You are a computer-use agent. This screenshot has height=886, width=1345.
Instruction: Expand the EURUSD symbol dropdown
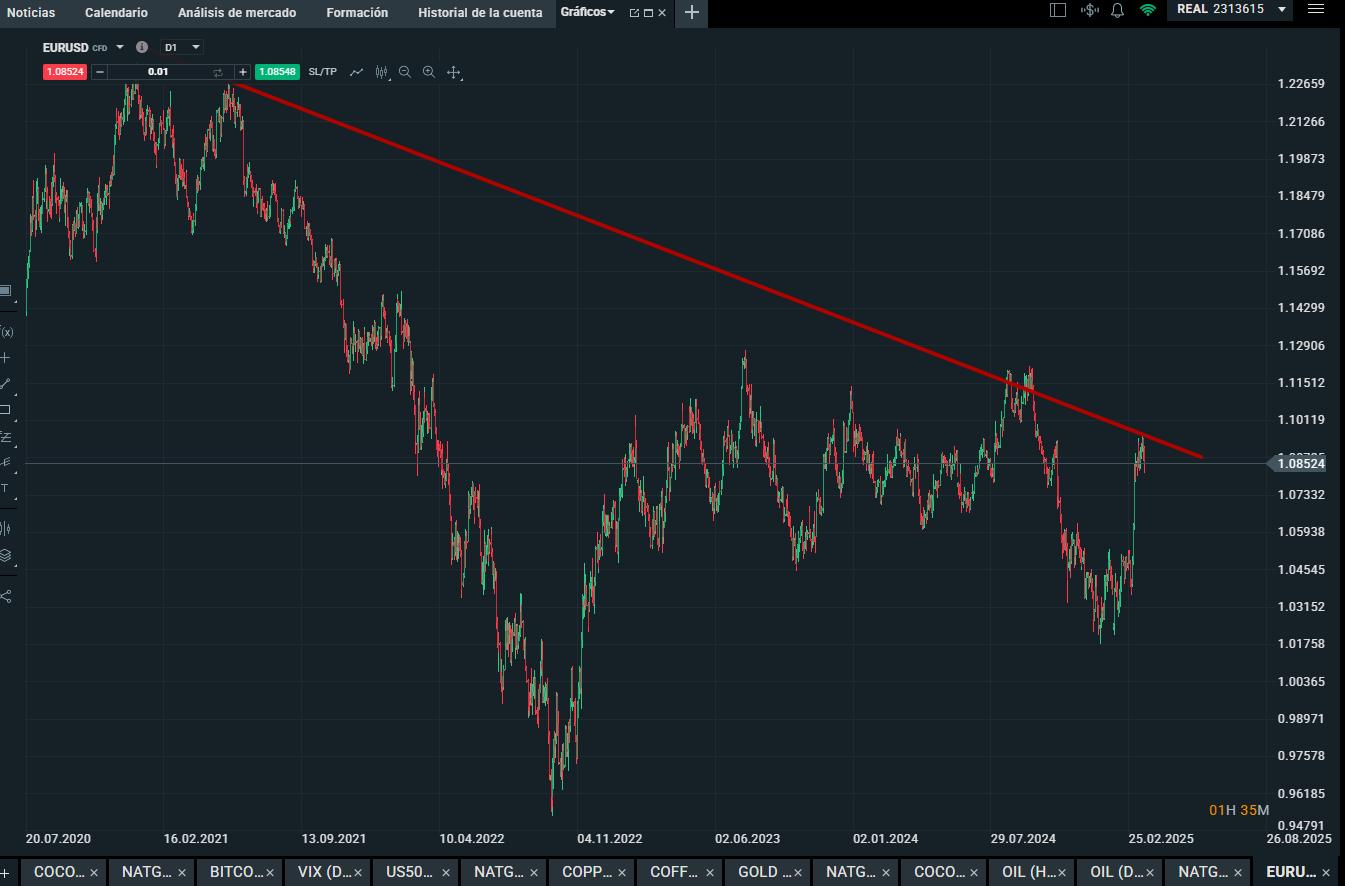[x=119, y=47]
